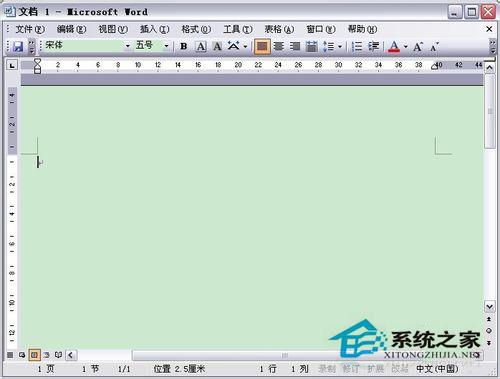Click the tab stop selector at ruler corner

click(x=12, y=65)
